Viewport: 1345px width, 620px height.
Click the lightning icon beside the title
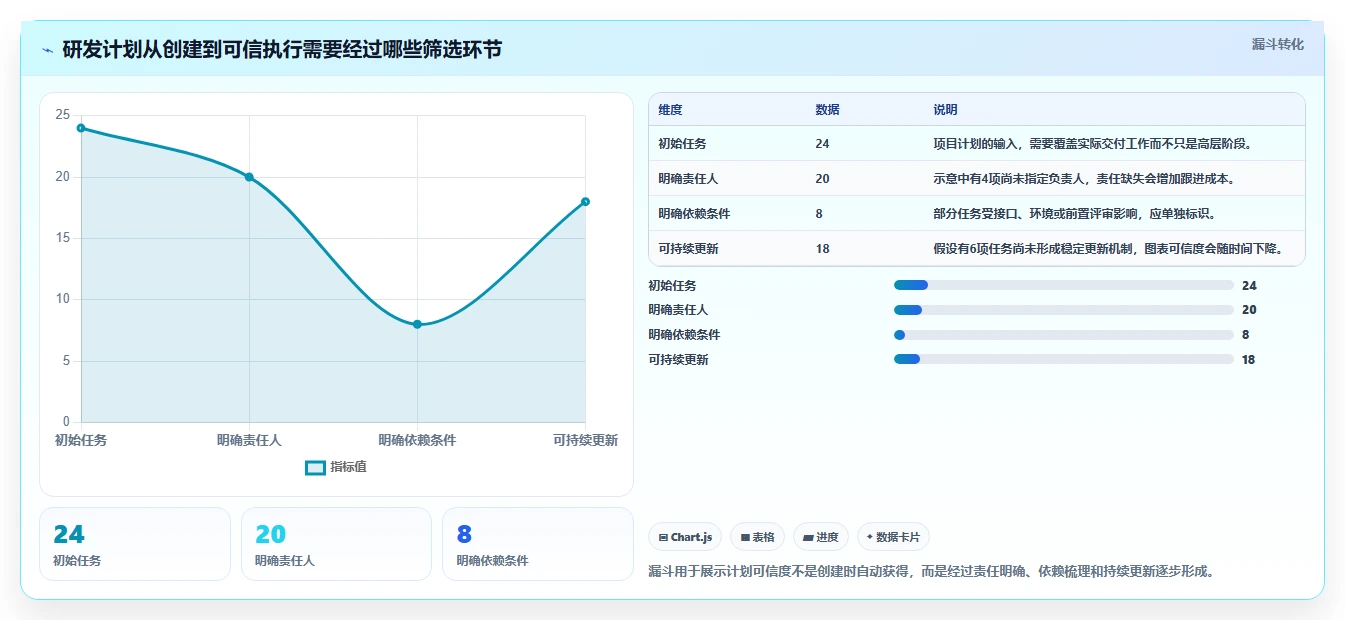(48, 50)
